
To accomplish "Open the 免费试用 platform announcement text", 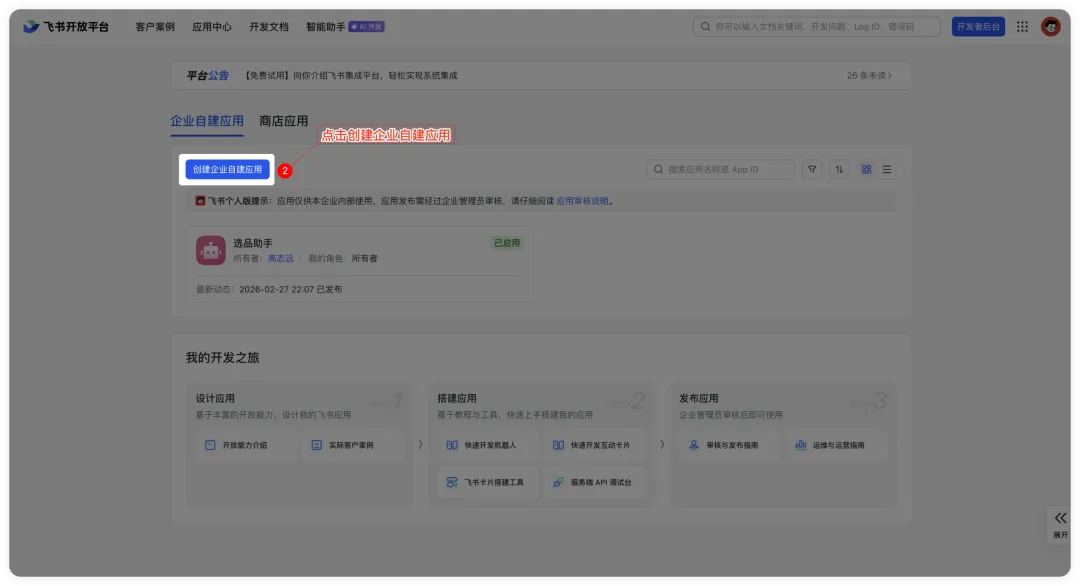I will pos(351,76).
